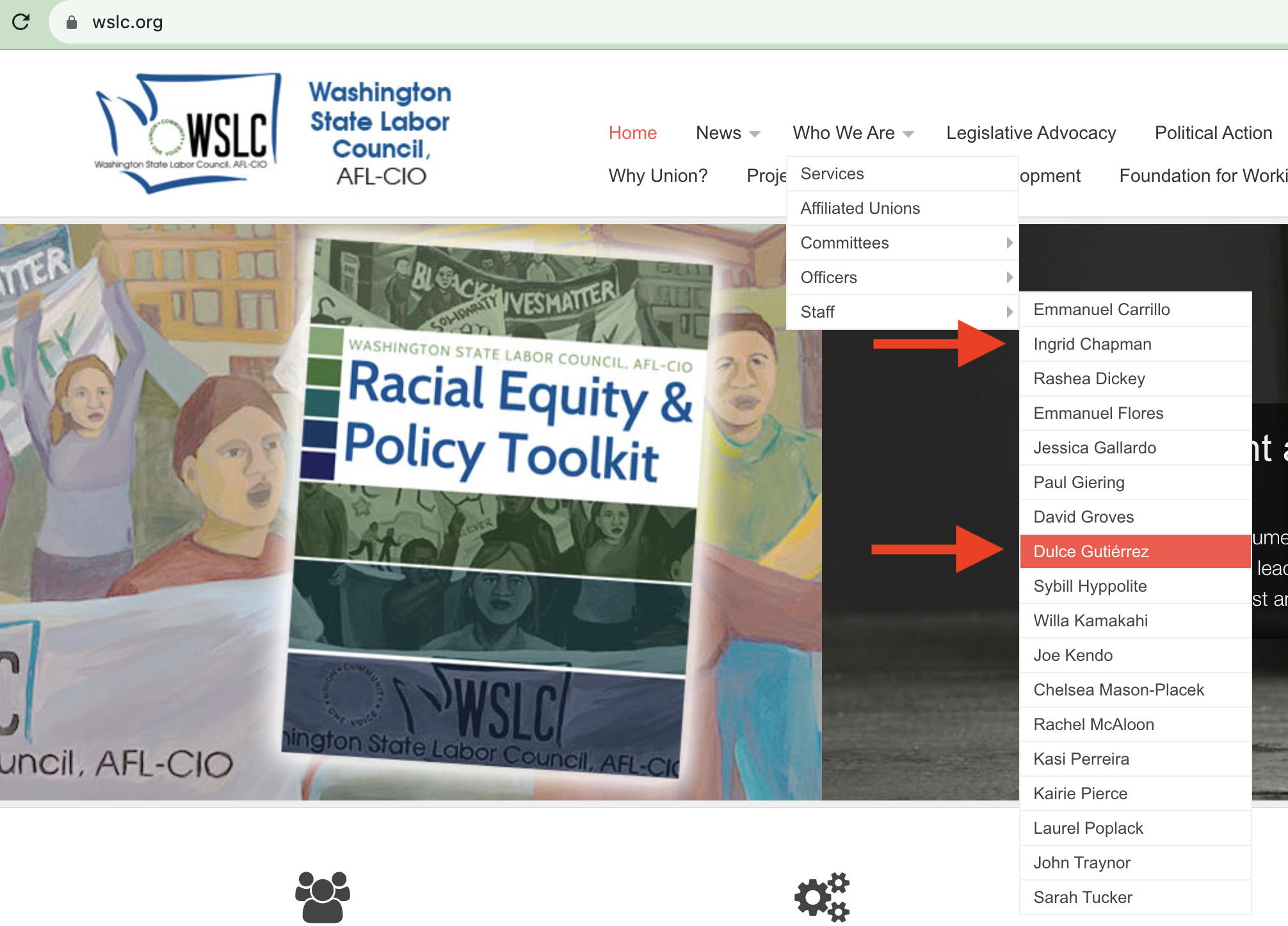1288x926 pixels.
Task: Select staff member Laurel Poplack
Action: [x=1135, y=828]
